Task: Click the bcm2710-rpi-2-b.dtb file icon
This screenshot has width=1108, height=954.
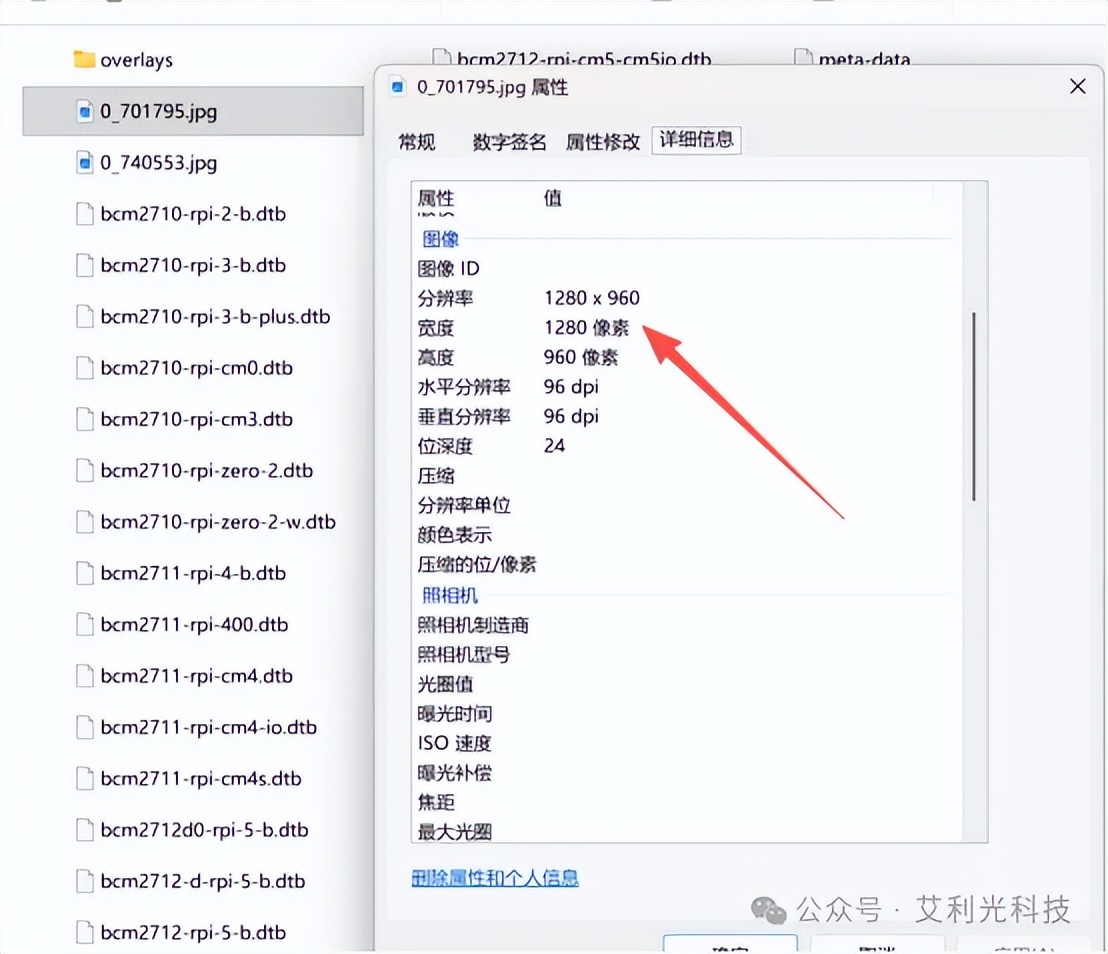Action: click(x=85, y=213)
